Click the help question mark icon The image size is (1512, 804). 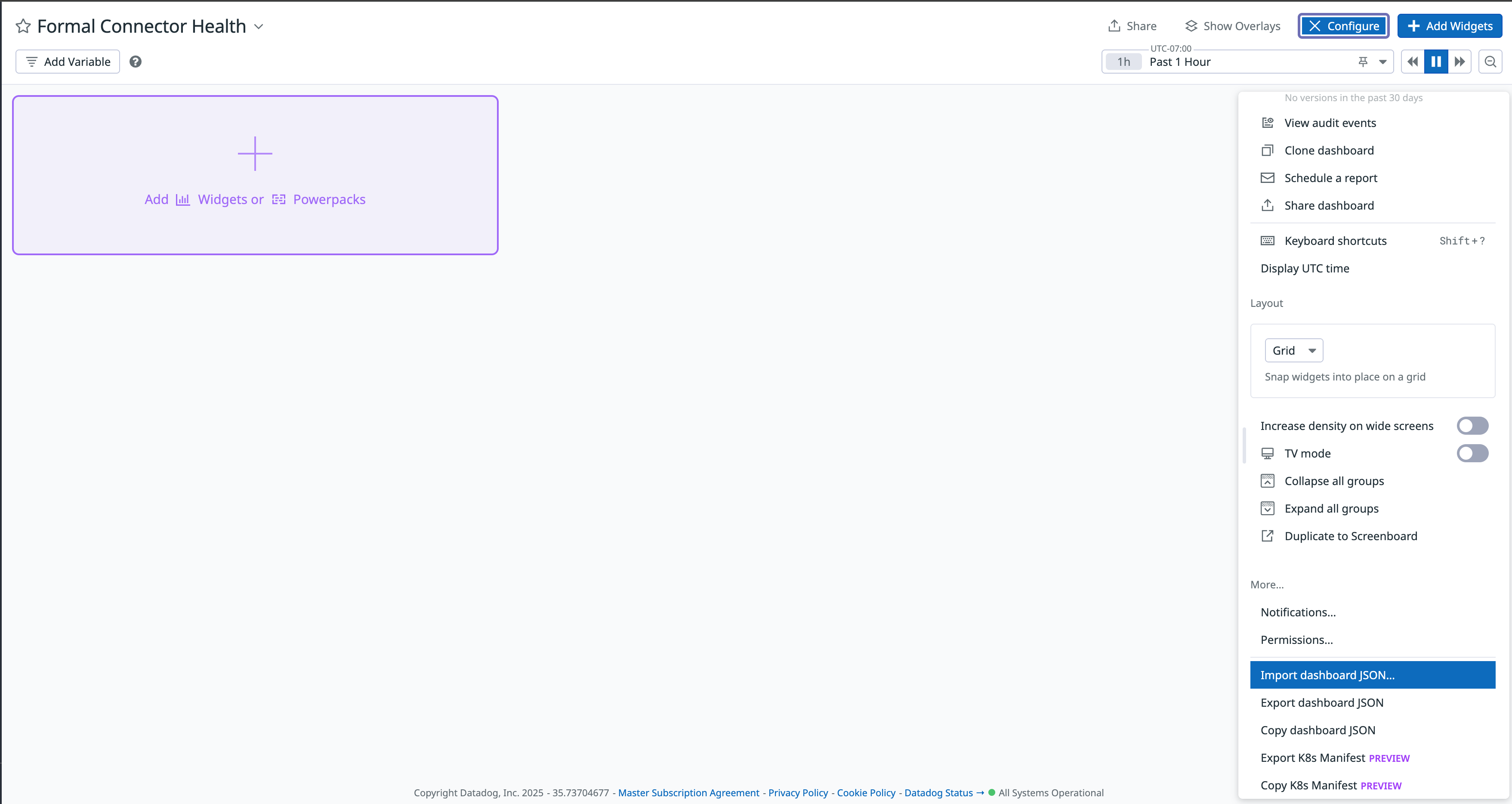(136, 62)
